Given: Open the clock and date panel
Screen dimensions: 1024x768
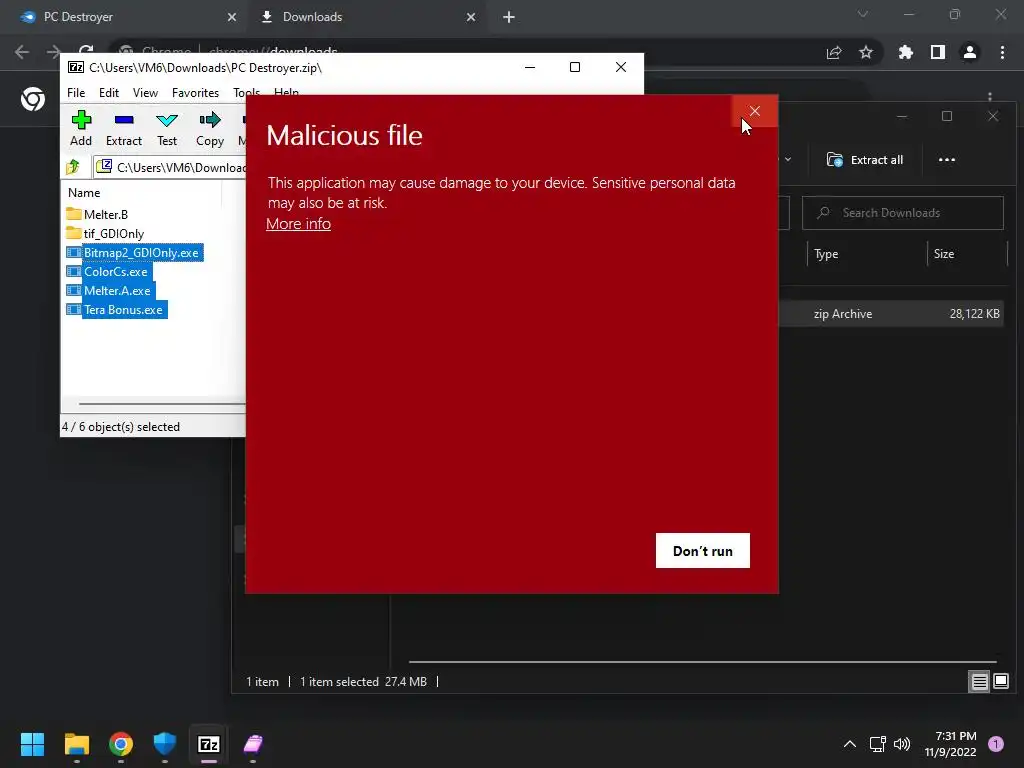Looking at the screenshot, I should pyautogui.click(x=950, y=744).
